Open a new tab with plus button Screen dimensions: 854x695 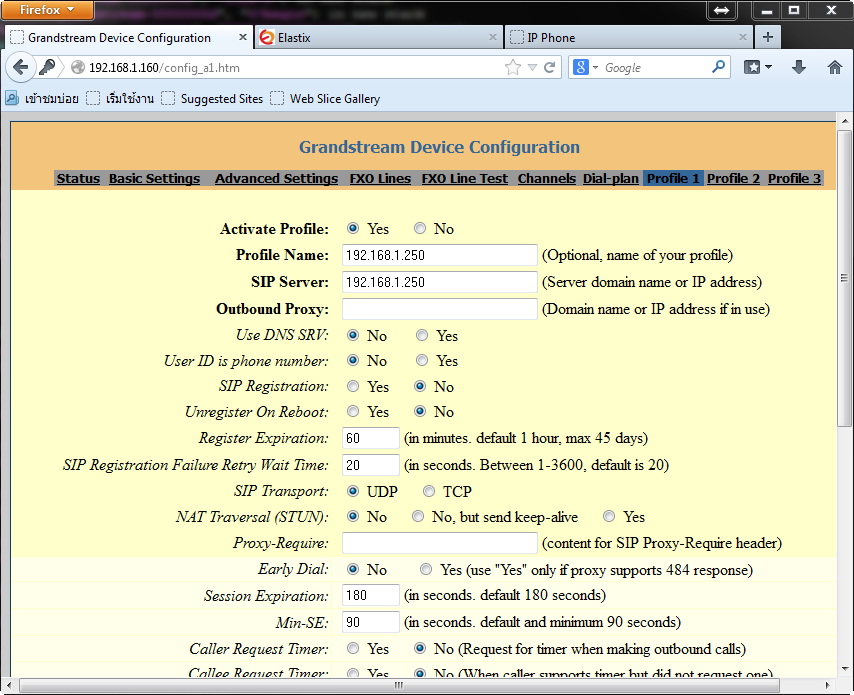tap(768, 37)
